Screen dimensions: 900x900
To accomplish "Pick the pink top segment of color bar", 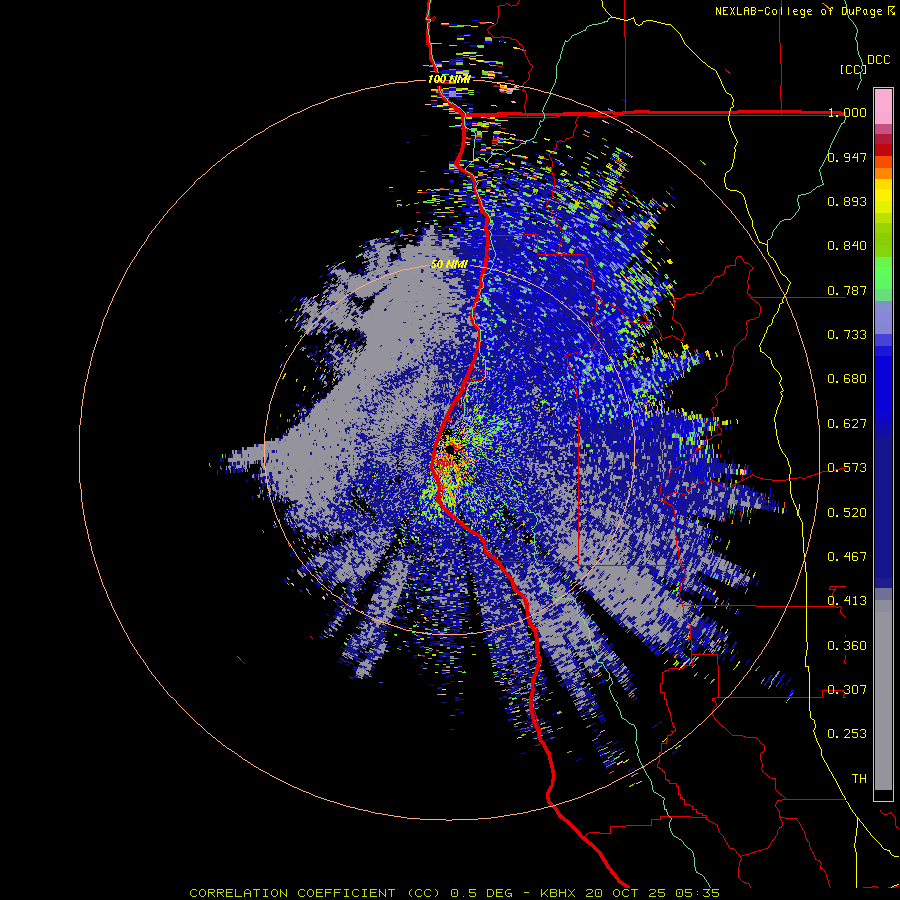I will pyautogui.click(x=883, y=106).
